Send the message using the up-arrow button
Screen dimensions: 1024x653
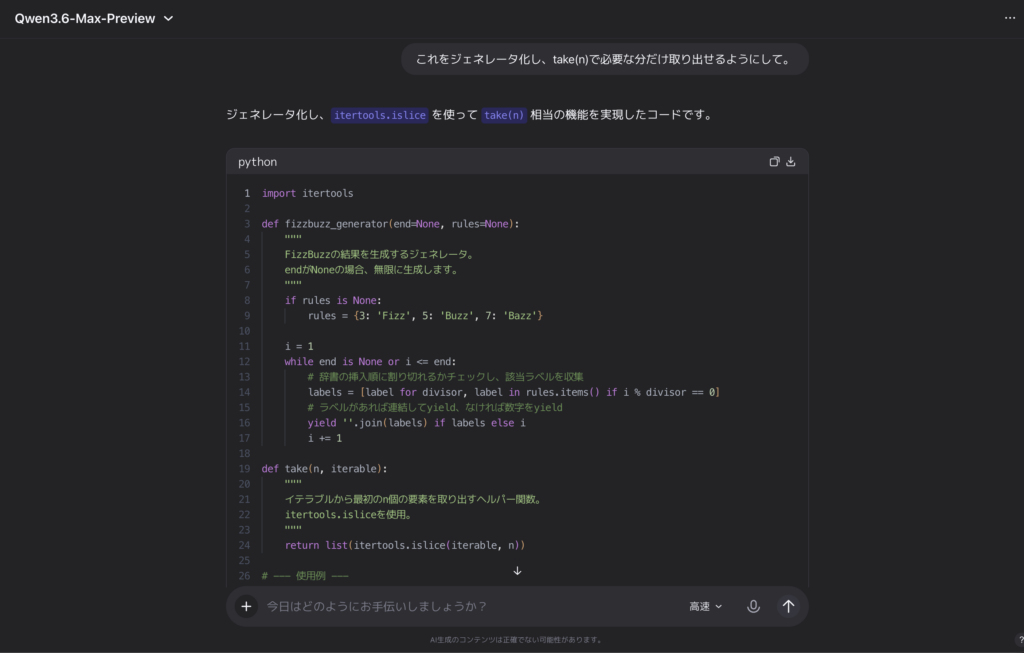pos(788,606)
